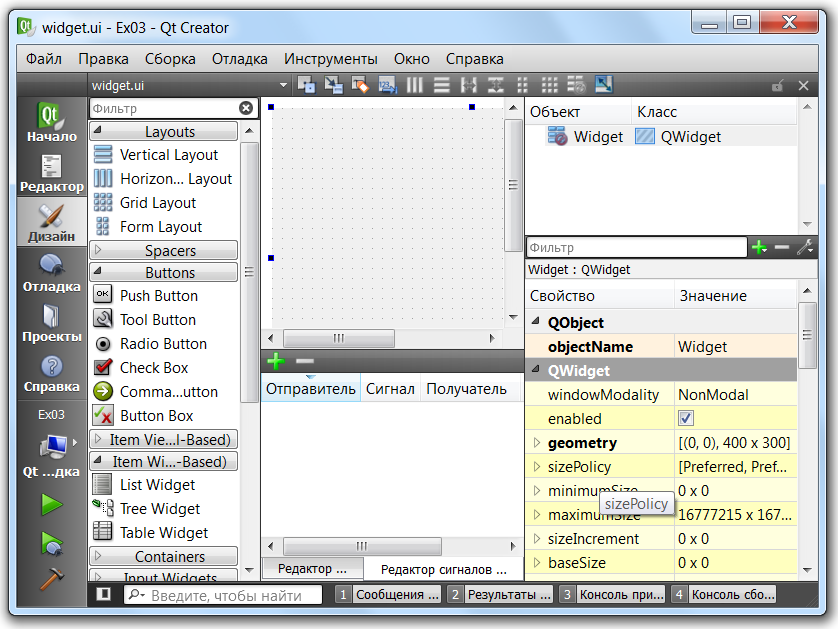Expand the geometry property

[536, 443]
